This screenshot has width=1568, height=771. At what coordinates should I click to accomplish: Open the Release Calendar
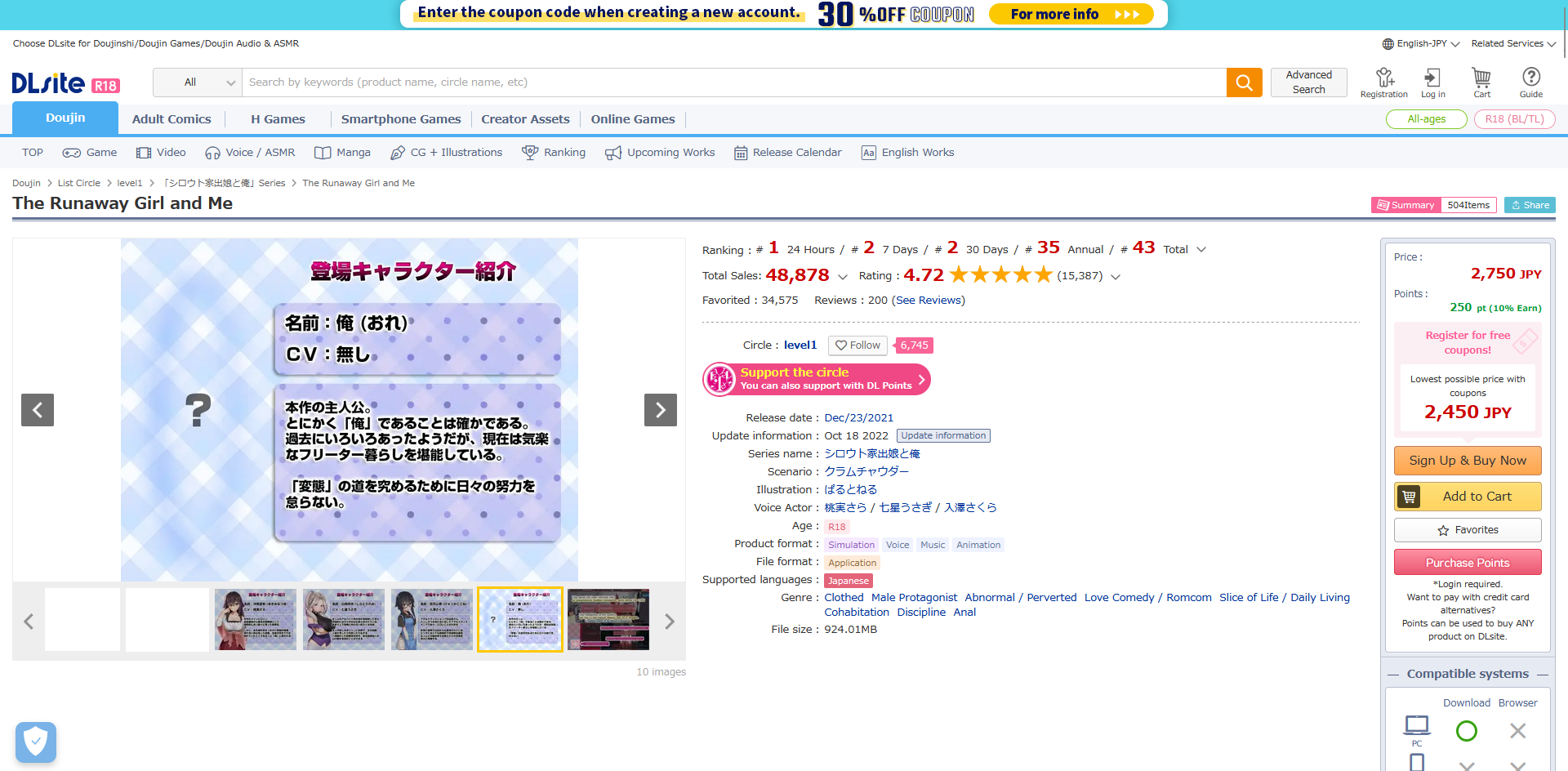coord(788,153)
